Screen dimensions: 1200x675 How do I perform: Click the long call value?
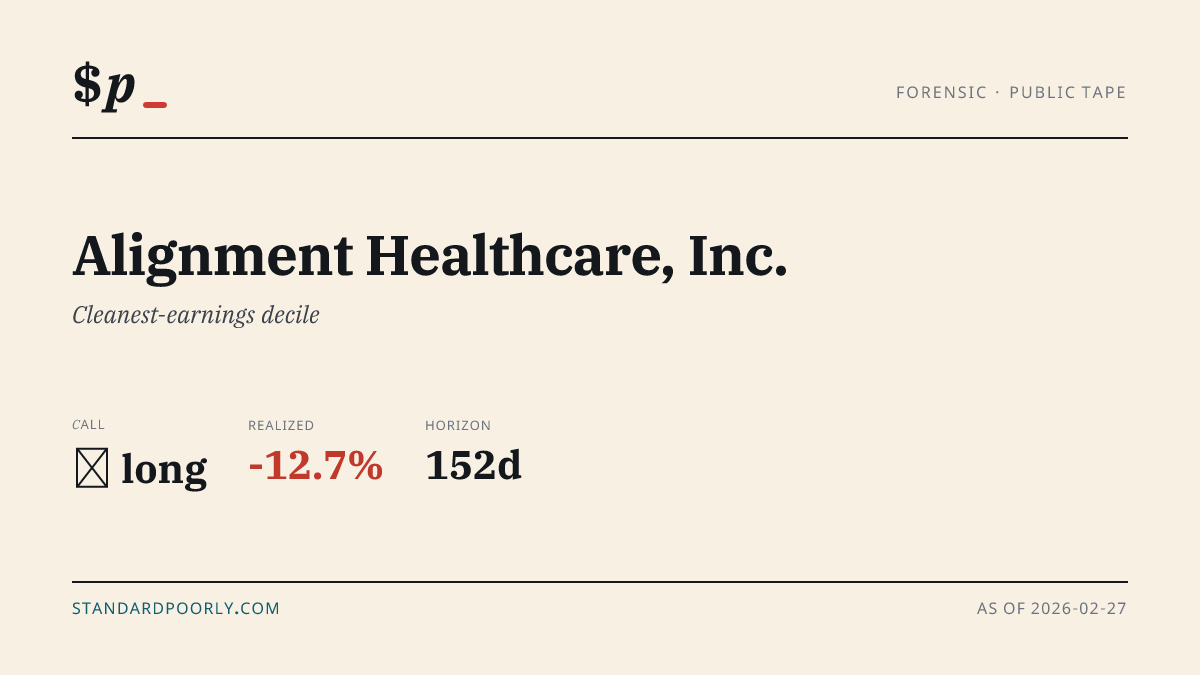click(164, 468)
